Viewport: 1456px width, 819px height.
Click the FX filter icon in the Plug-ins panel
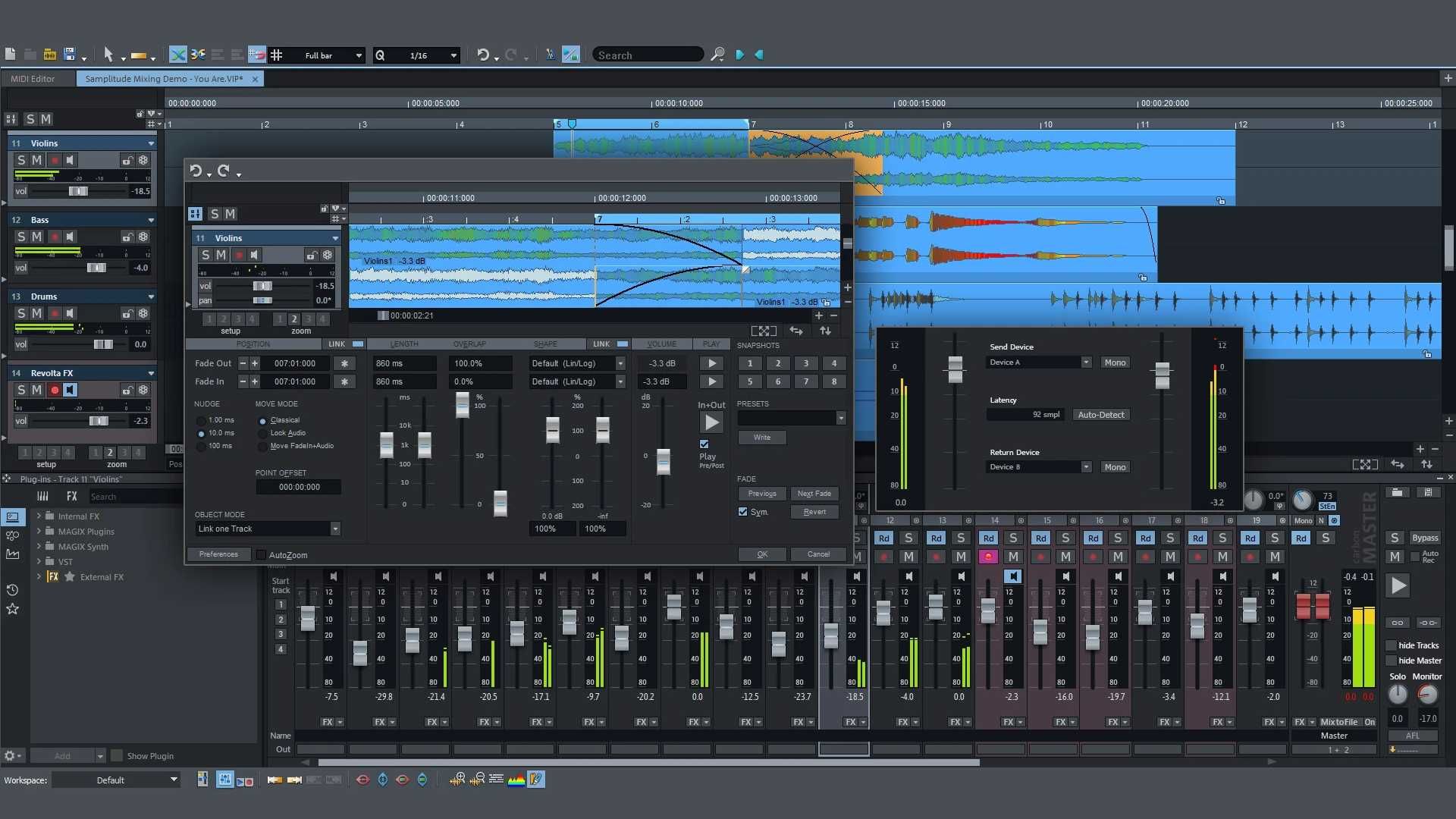[x=72, y=496]
